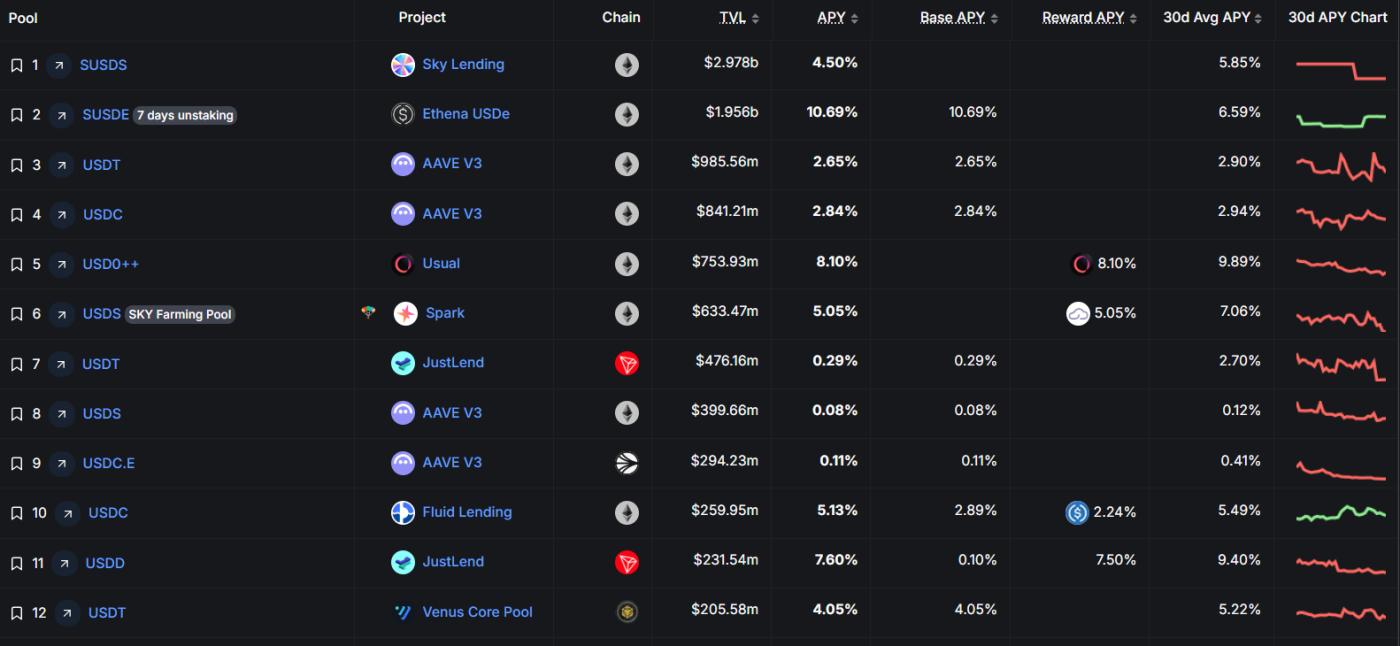Viewport: 1400px width, 646px height.
Task: Click the JustLend logo on the USDT row
Action: 402,363
